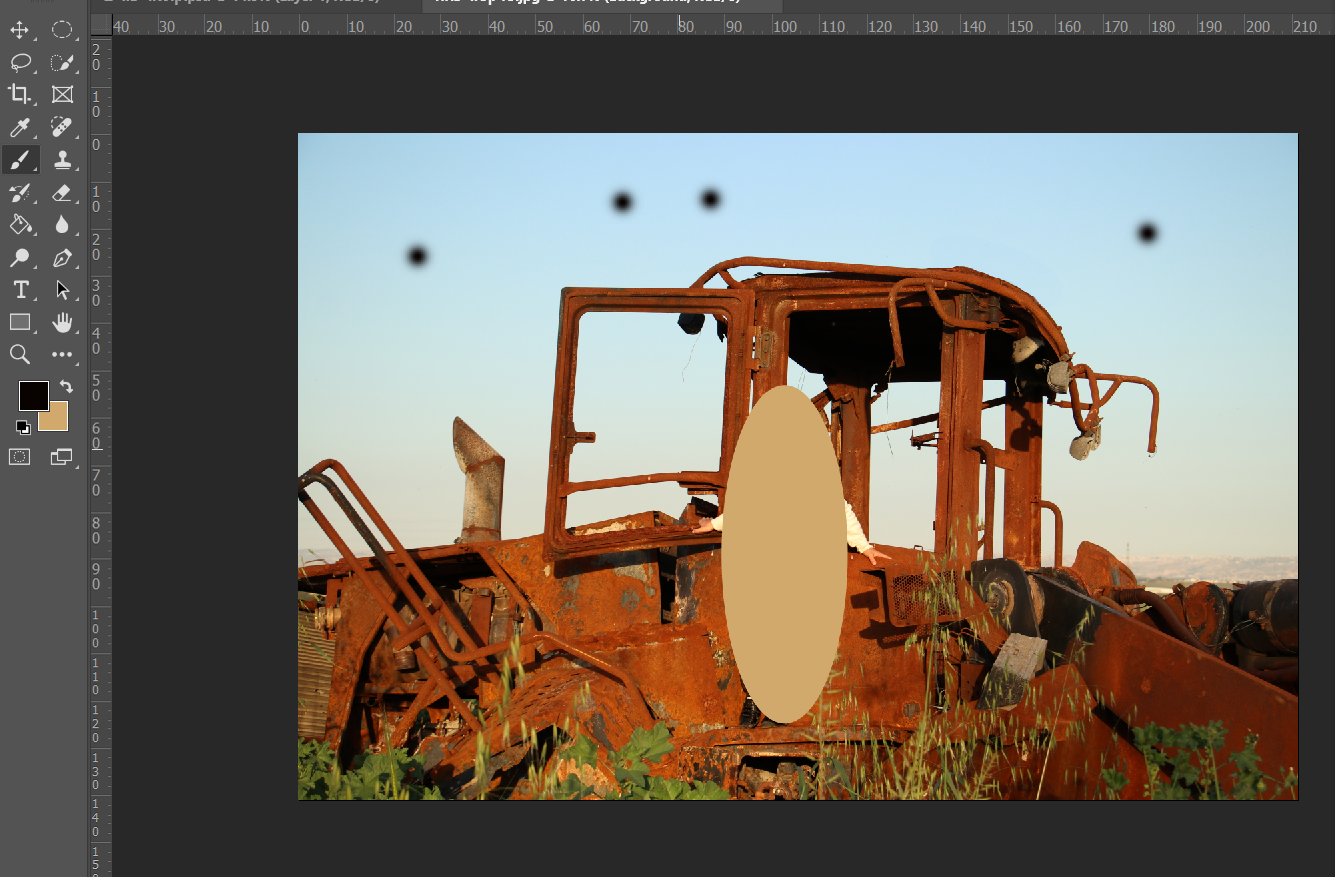
Task: Choose the Eyedropper tool
Action: pos(20,127)
